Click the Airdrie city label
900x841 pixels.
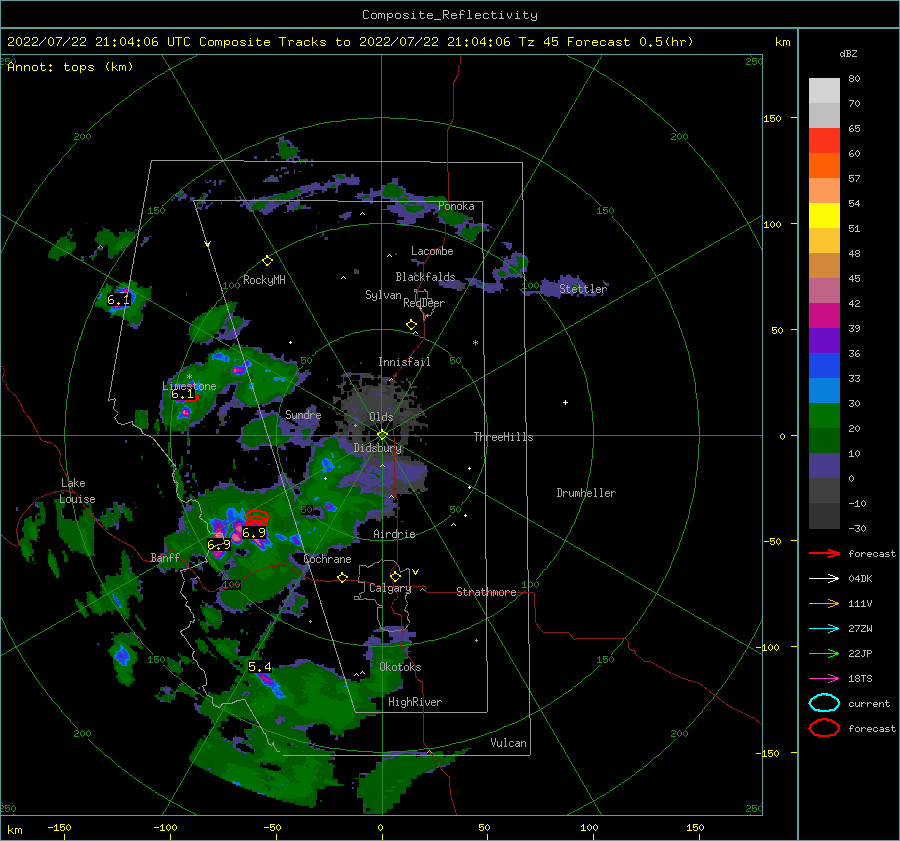[394, 534]
